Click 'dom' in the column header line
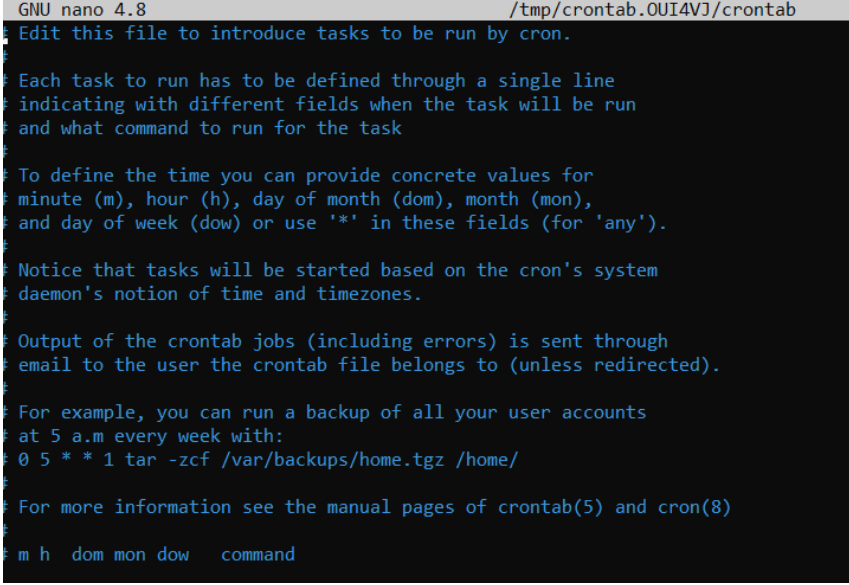849x585 pixels. pos(88,554)
